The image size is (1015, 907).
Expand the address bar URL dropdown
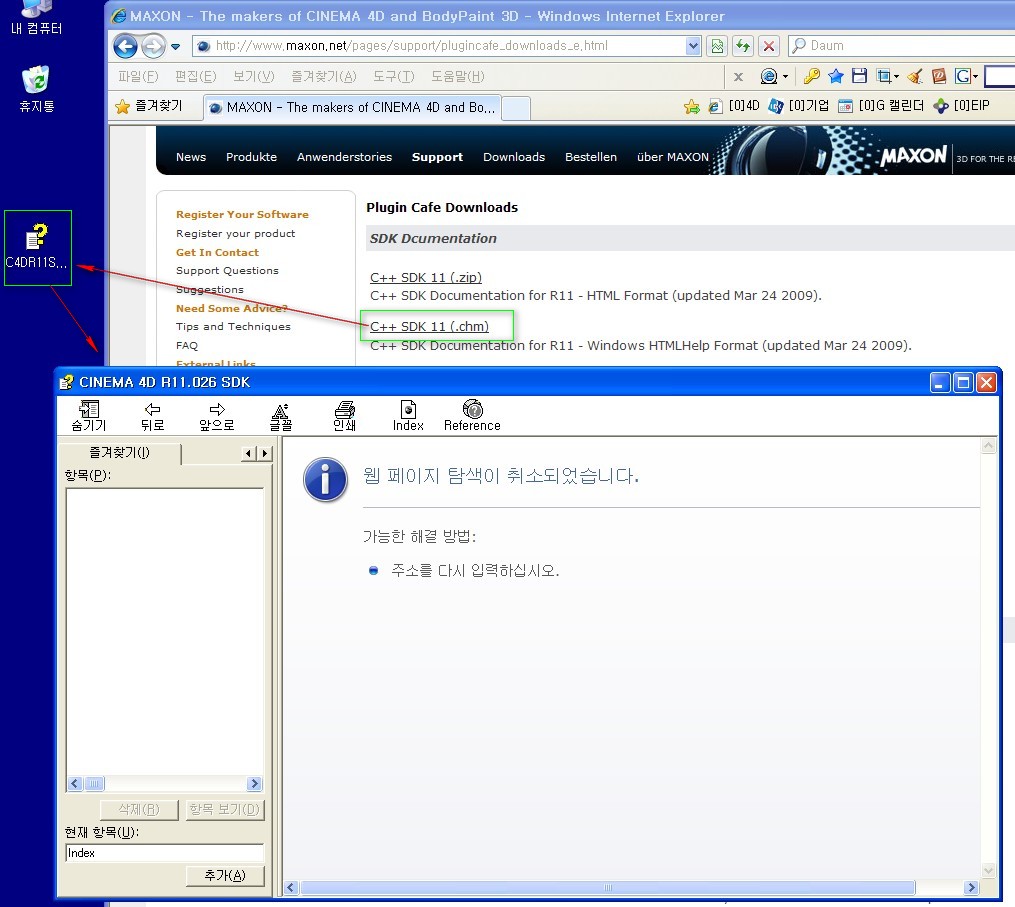[x=693, y=45]
